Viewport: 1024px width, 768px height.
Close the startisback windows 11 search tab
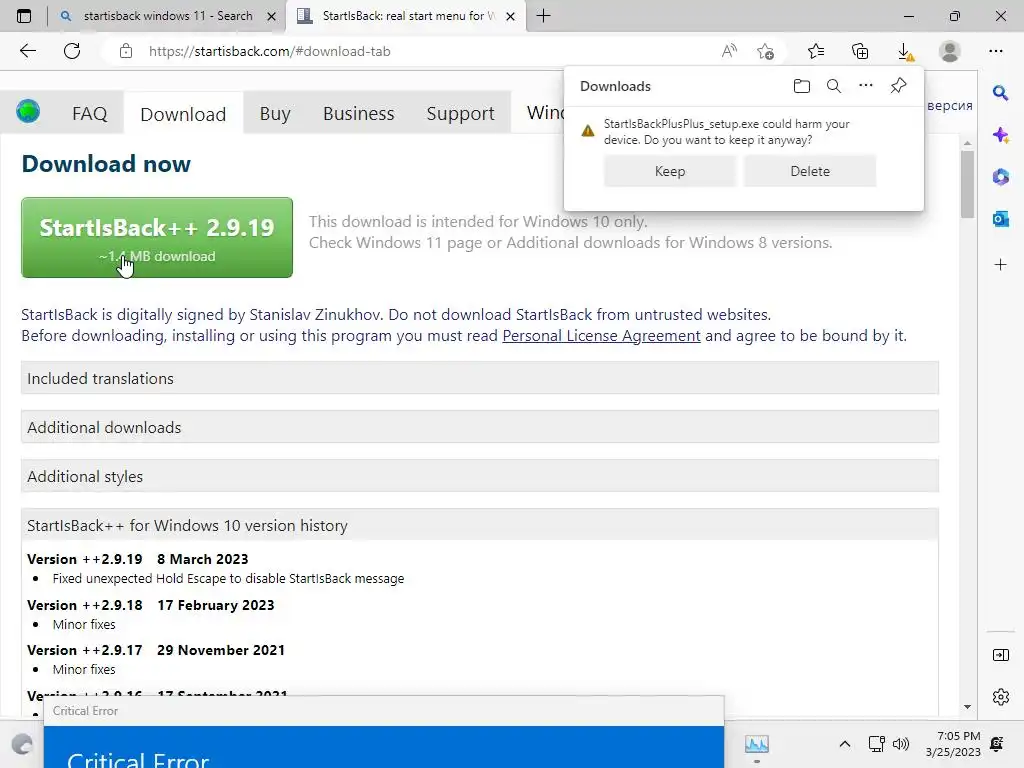click(x=272, y=16)
